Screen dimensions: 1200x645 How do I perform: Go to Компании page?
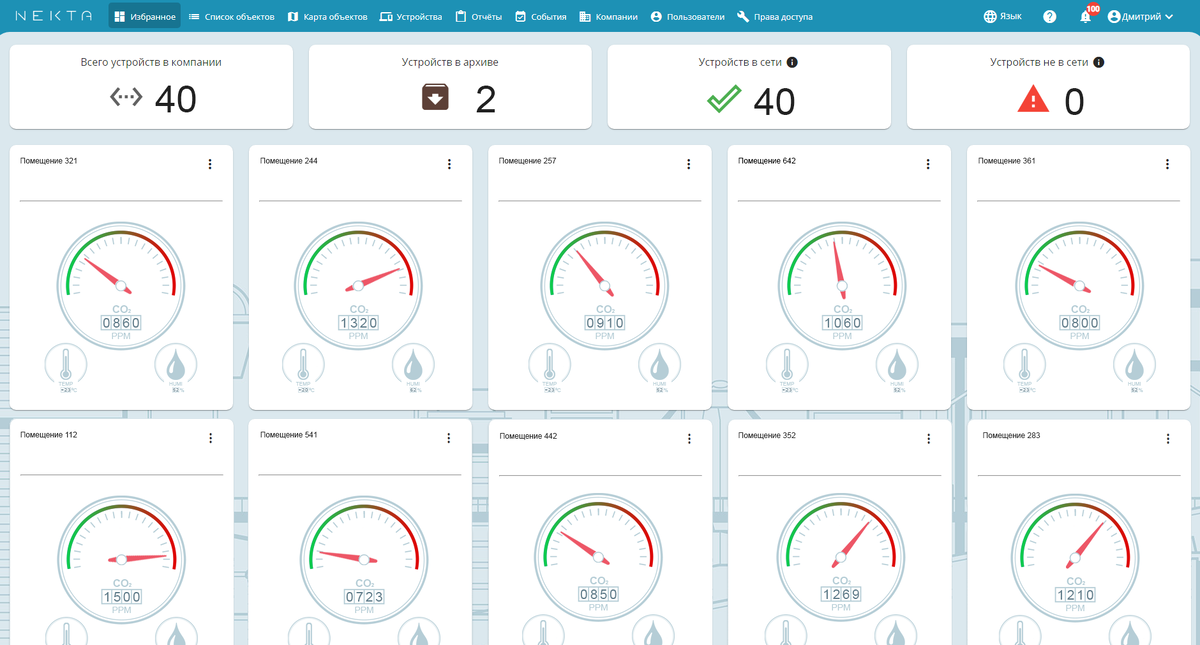point(608,16)
